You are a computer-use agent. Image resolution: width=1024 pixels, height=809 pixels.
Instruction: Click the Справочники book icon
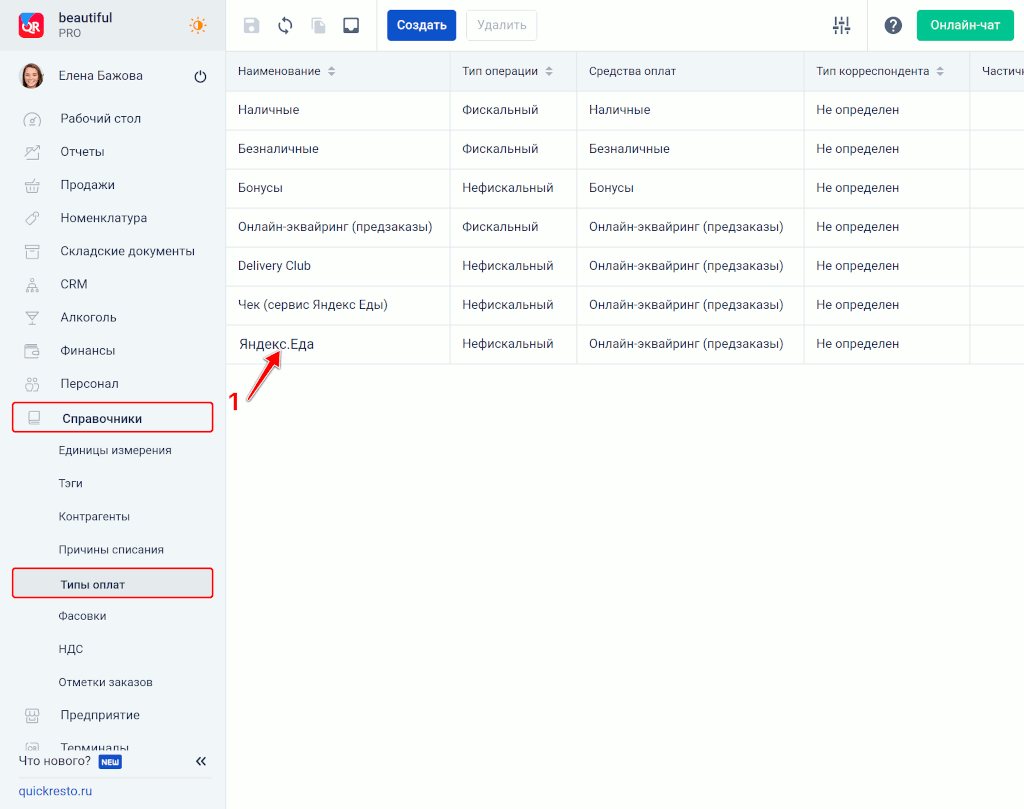point(34,418)
